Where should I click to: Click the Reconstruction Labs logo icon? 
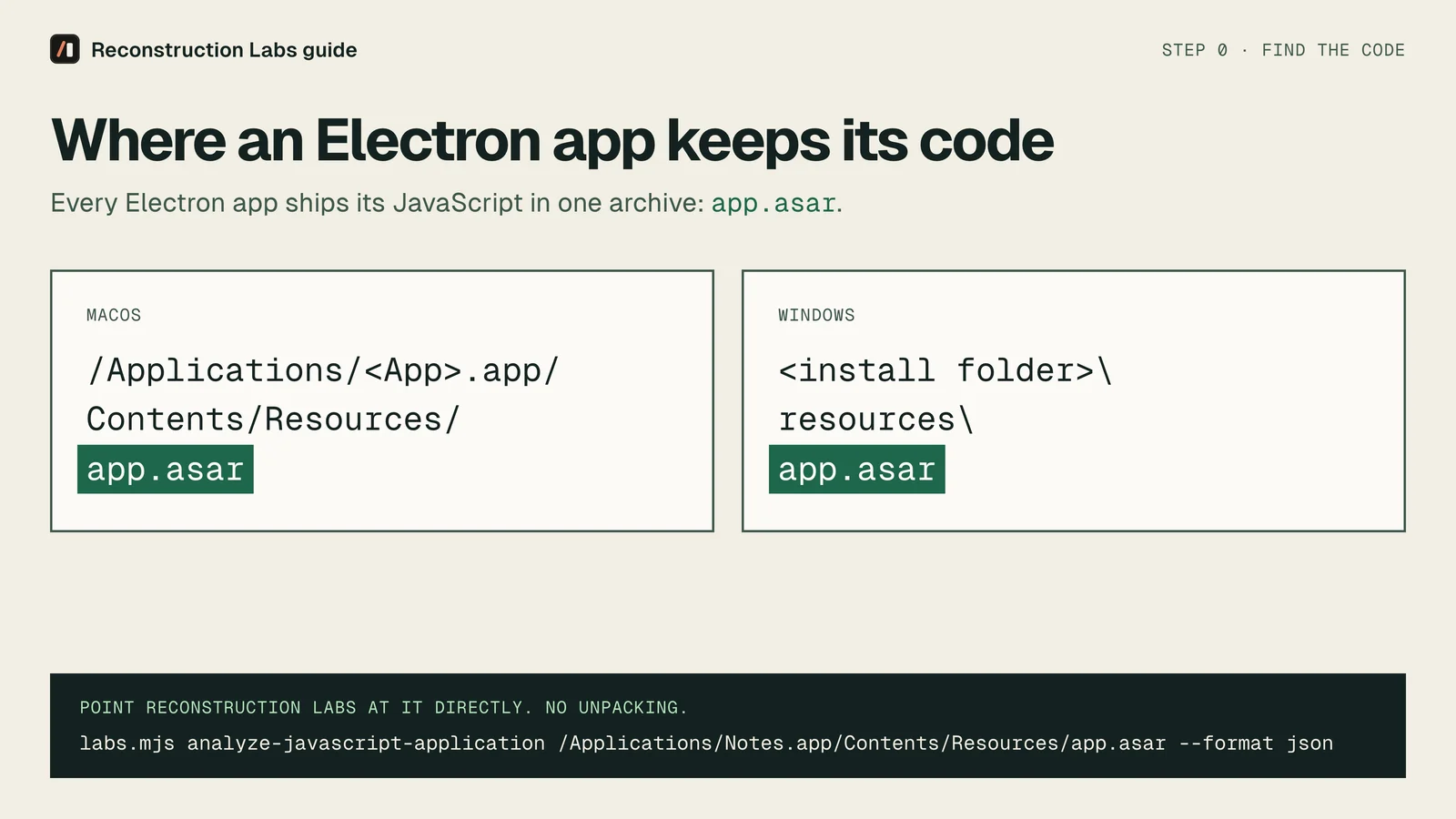coord(65,49)
